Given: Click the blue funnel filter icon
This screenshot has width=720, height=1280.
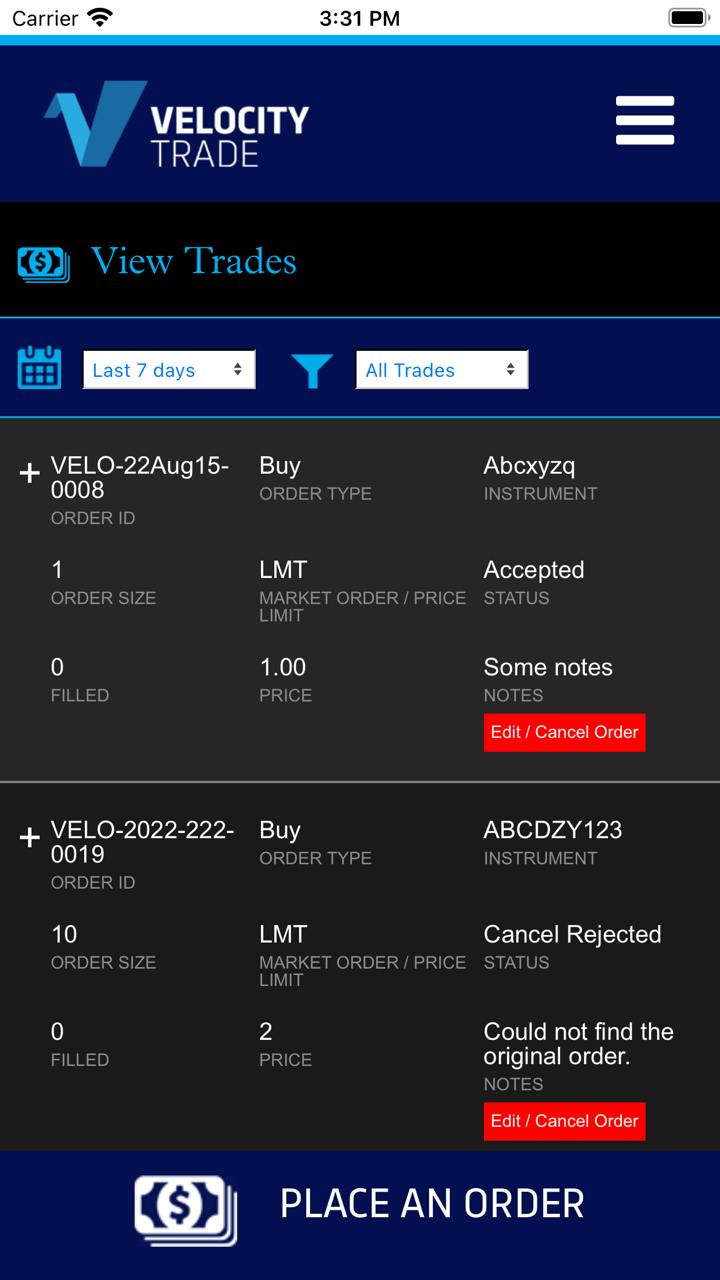Looking at the screenshot, I should pos(312,370).
